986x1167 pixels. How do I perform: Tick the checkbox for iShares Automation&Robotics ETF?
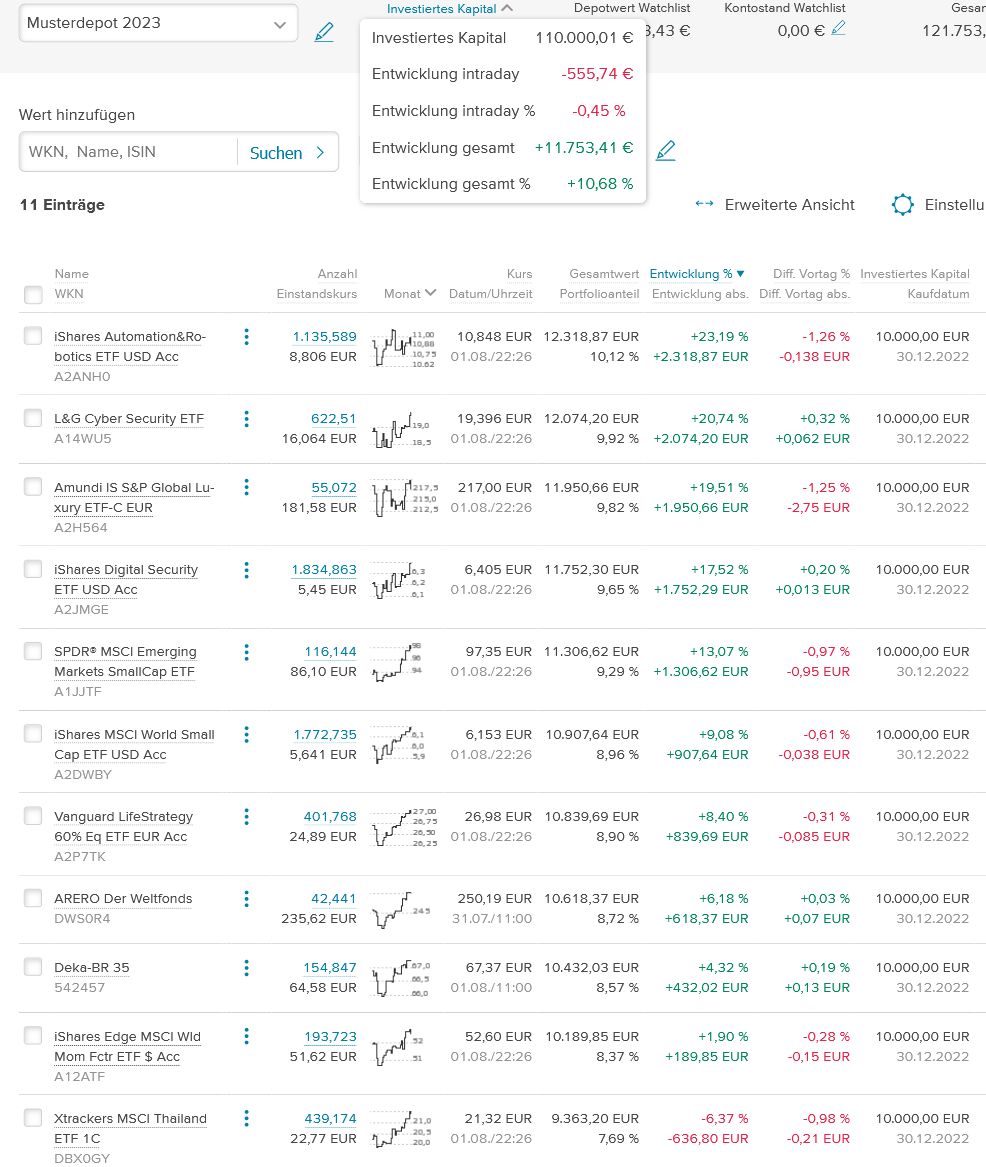(33, 337)
